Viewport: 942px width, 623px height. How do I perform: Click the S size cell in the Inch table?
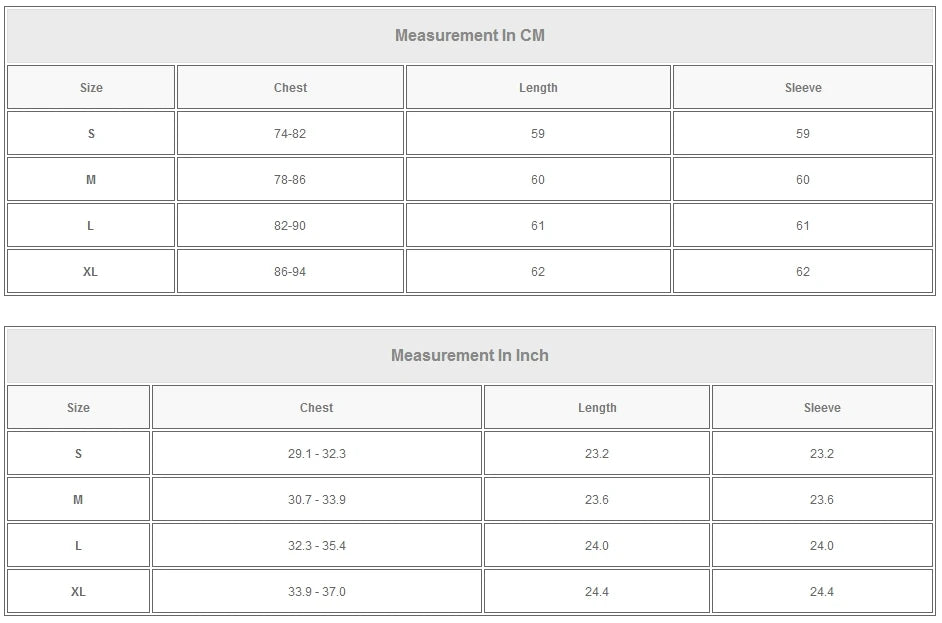click(x=78, y=454)
